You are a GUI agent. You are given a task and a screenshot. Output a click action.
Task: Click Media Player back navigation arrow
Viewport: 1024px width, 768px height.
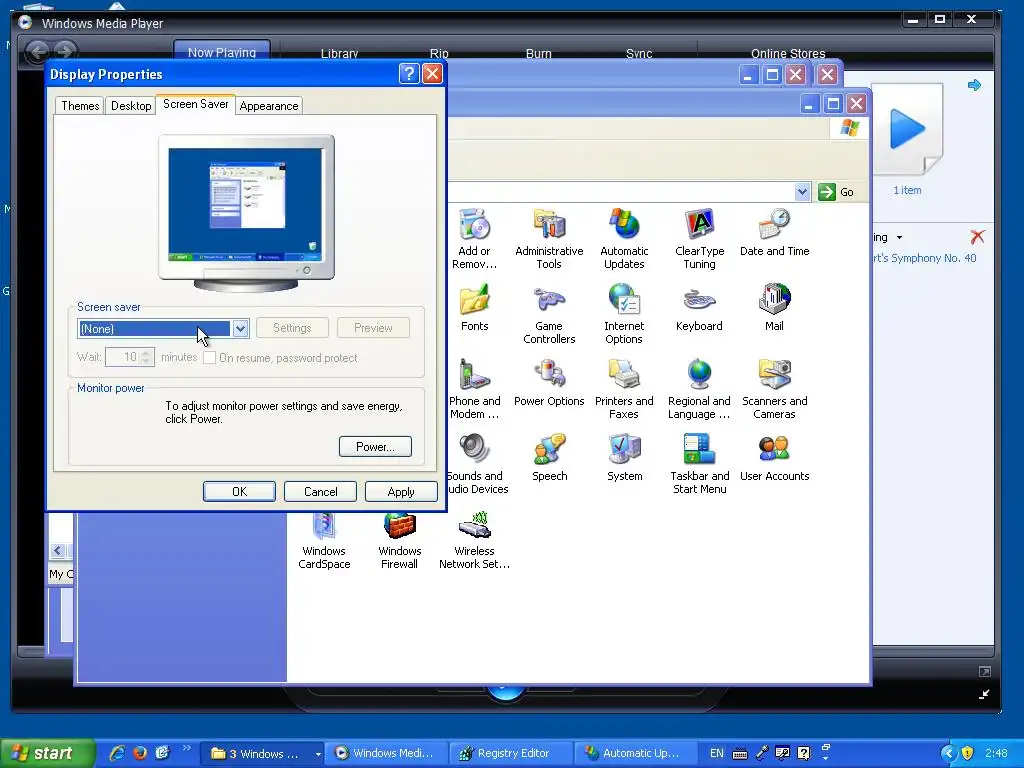click(x=38, y=51)
